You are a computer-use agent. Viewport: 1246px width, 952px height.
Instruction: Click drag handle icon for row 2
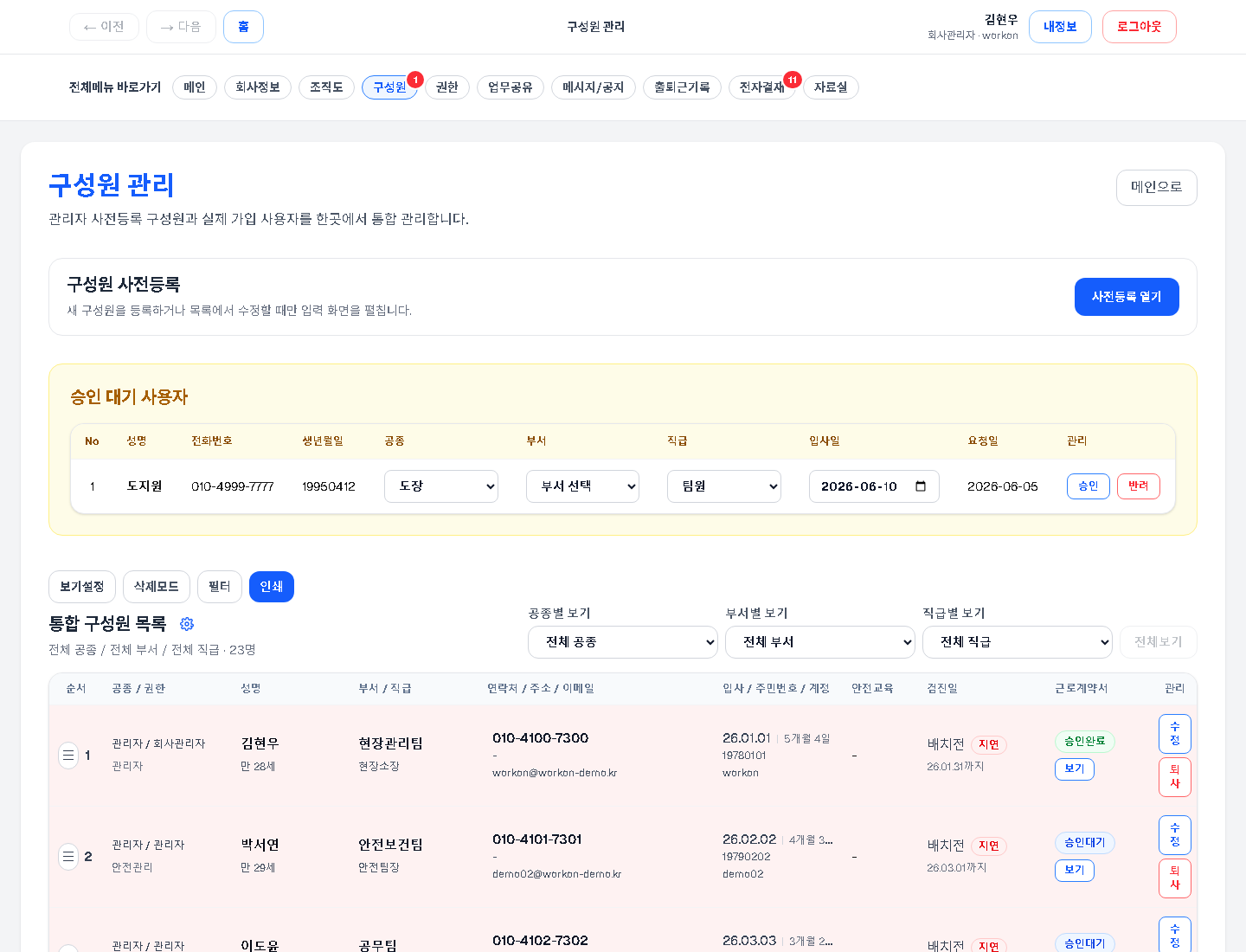tap(68, 857)
